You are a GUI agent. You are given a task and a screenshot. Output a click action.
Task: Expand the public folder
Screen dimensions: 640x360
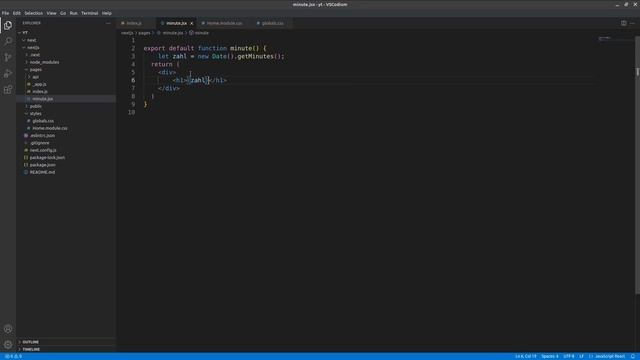[x=36, y=106]
